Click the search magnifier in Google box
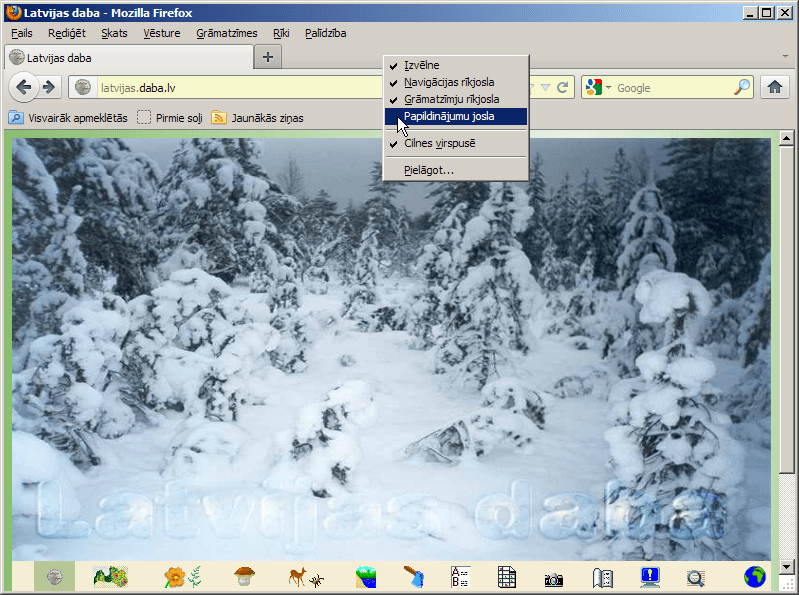Image resolution: width=799 pixels, height=595 pixels. [x=742, y=87]
